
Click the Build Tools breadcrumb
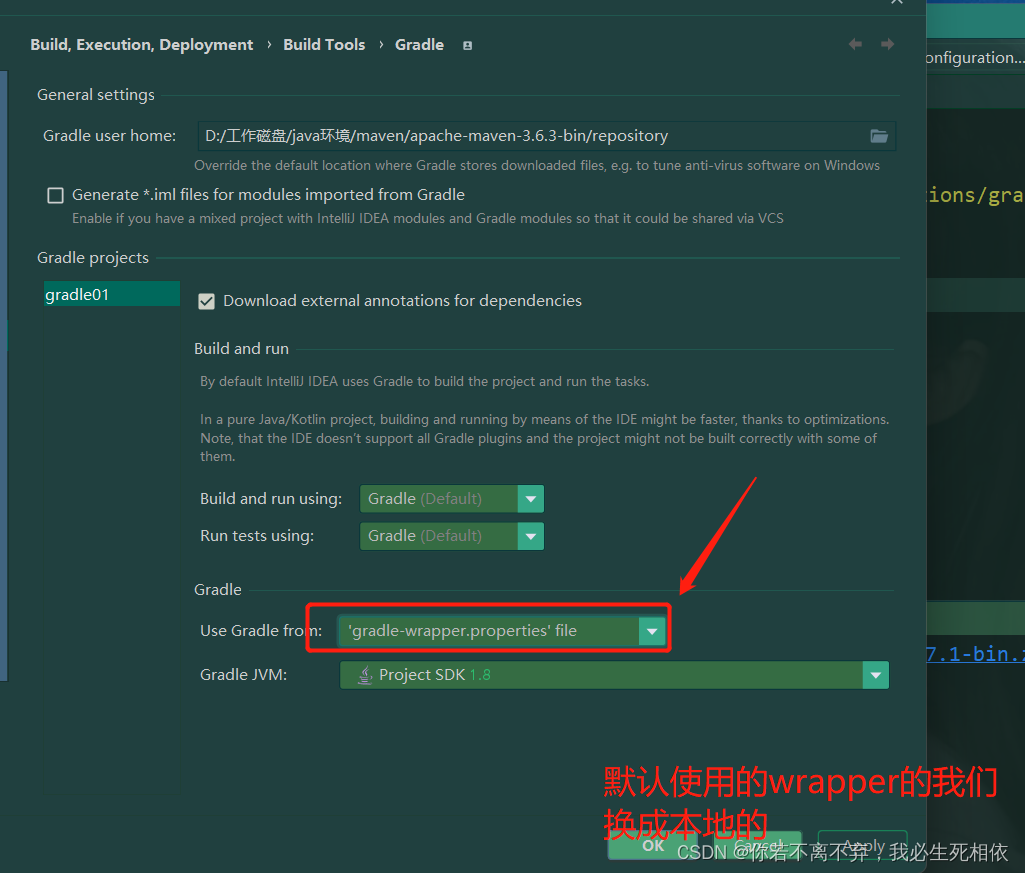click(x=324, y=44)
